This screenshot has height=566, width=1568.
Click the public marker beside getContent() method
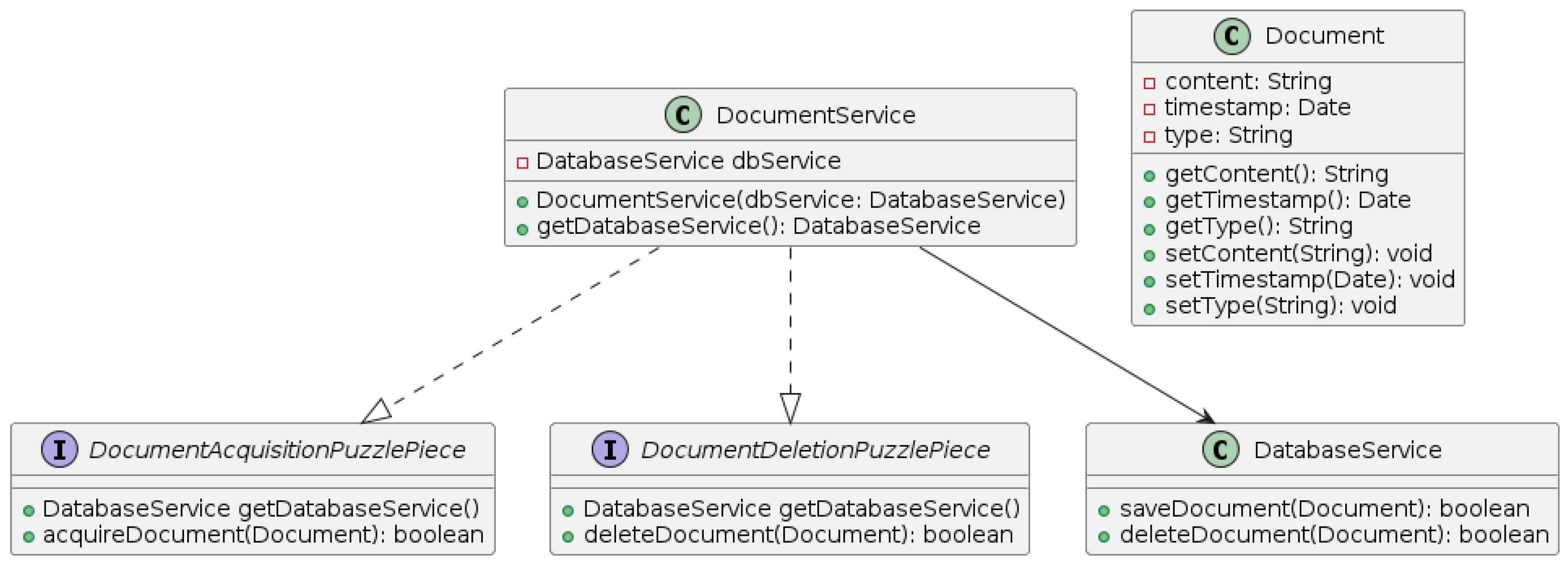click(1149, 176)
